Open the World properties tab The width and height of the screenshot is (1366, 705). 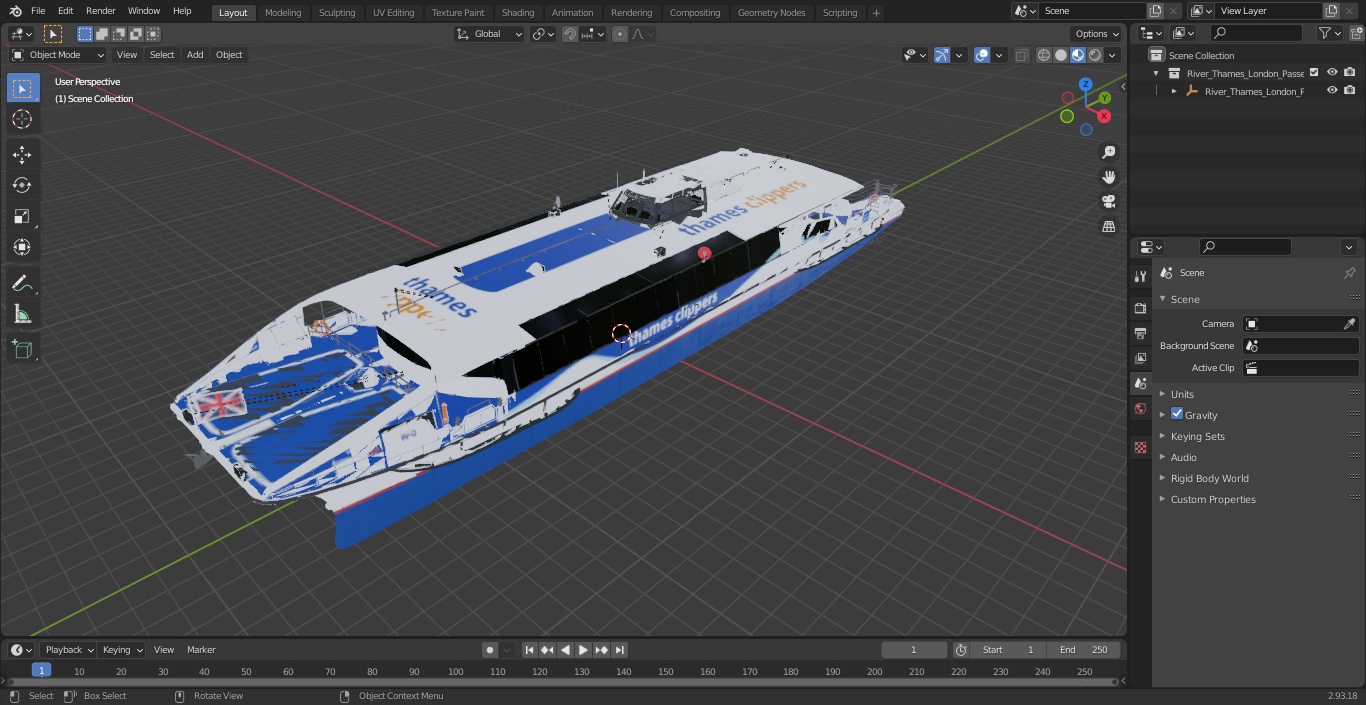coord(1140,409)
